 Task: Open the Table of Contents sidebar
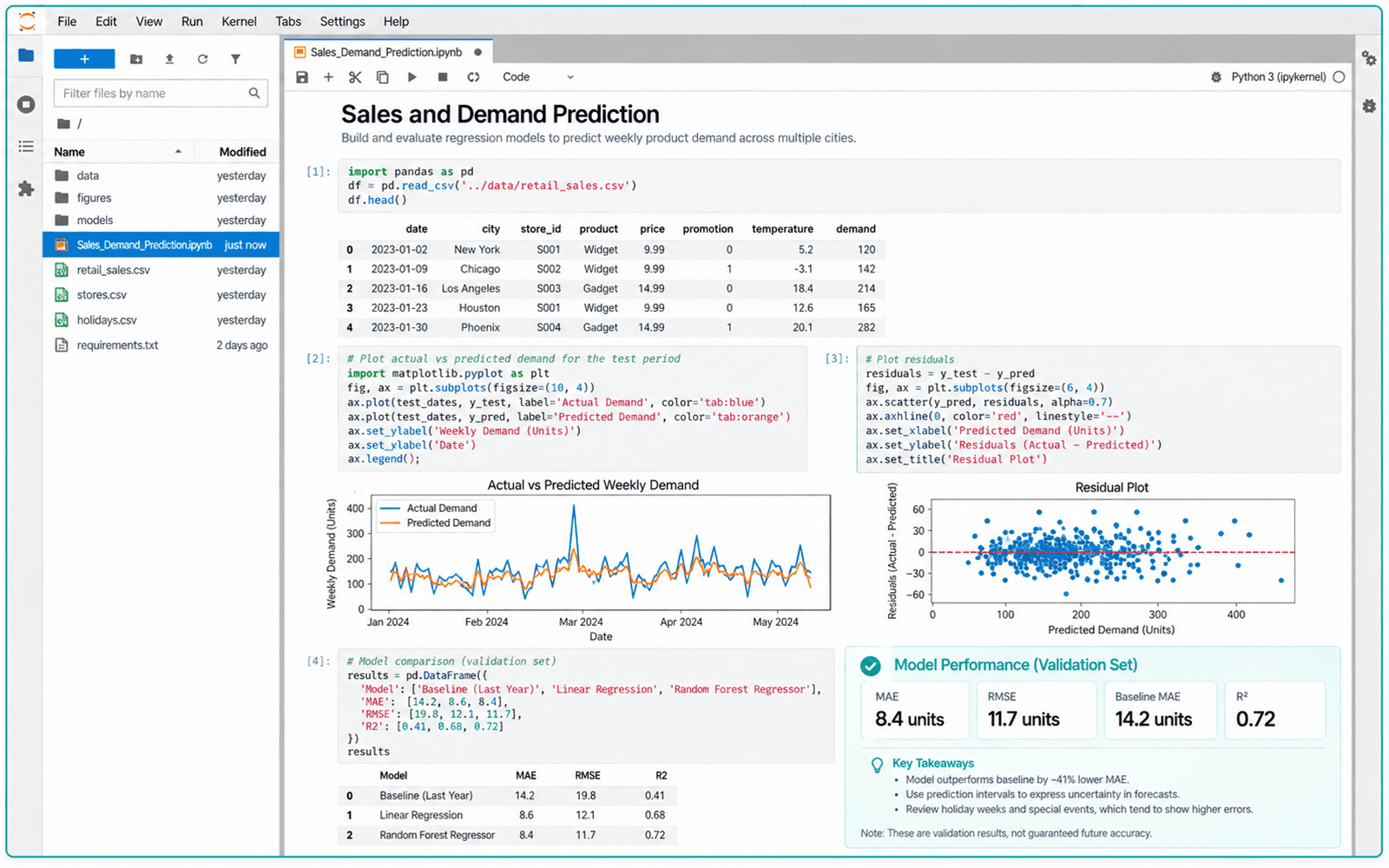point(26,147)
